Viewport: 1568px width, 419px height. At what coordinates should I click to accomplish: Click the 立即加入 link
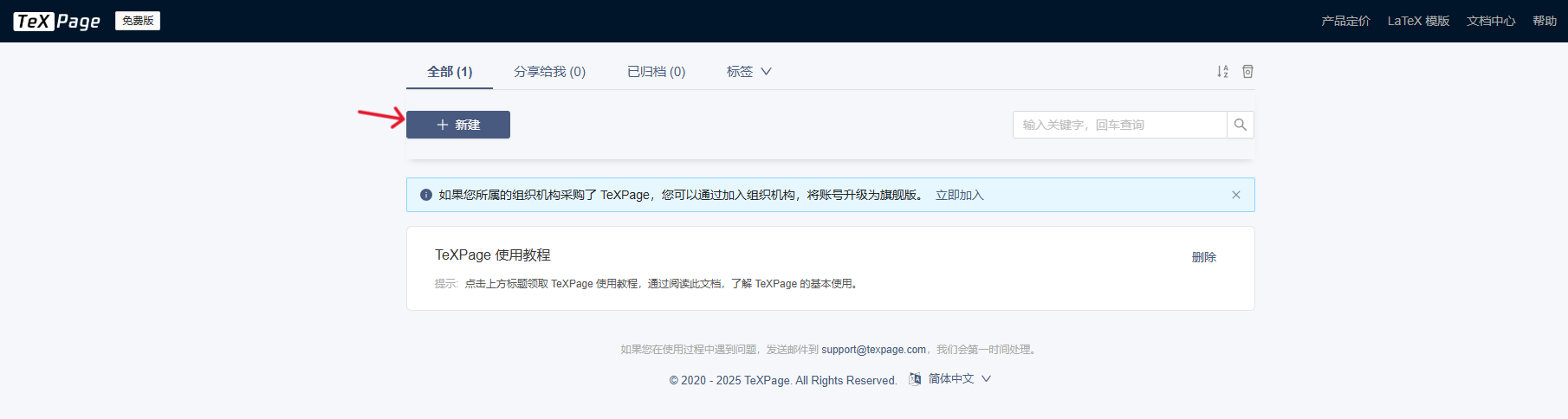[959, 195]
